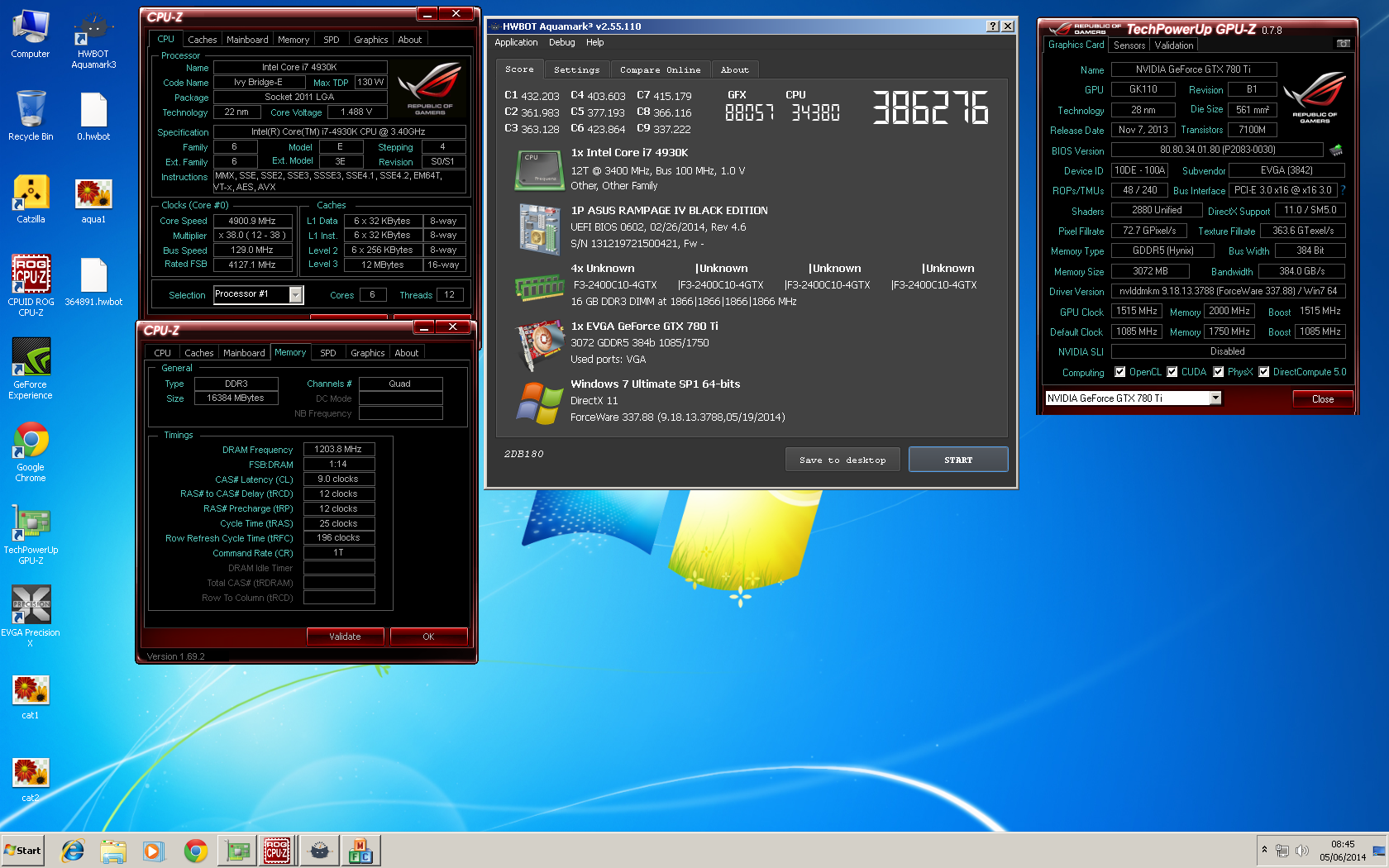1389x868 pixels.
Task: Open the Windows Start menu
Action: click(22, 851)
